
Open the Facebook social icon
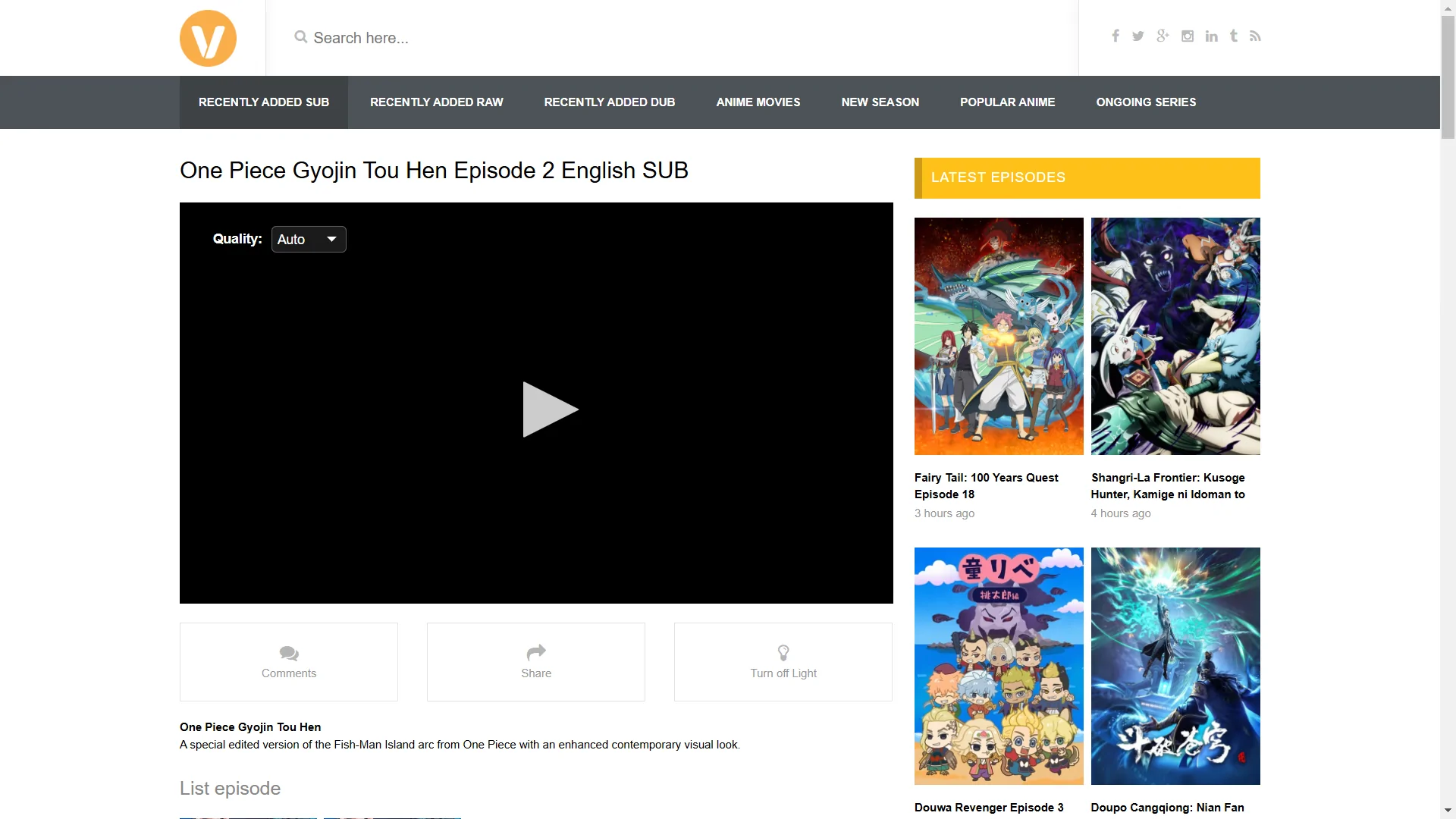1115,36
